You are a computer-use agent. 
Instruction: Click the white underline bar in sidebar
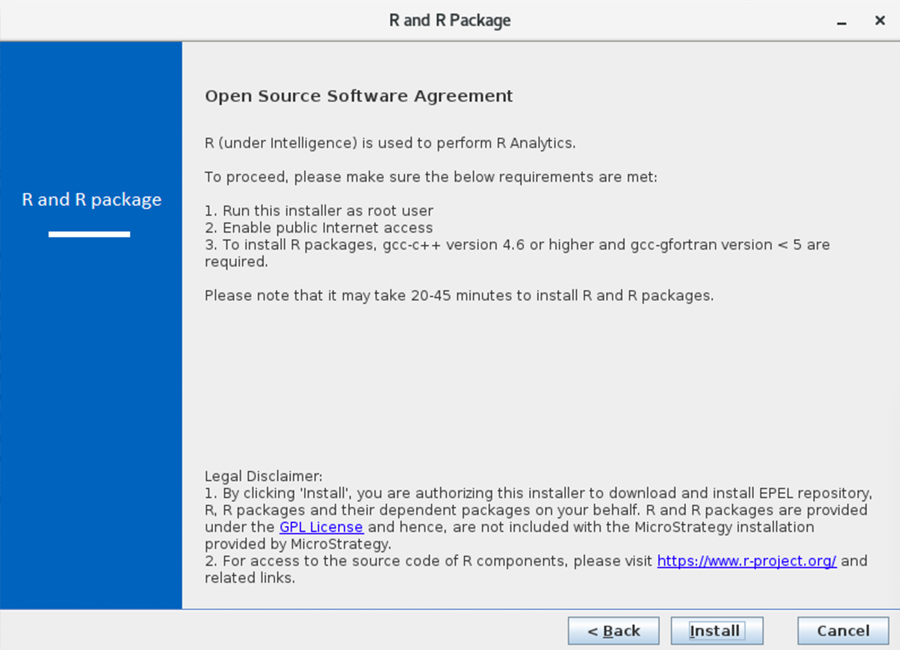pos(90,234)
